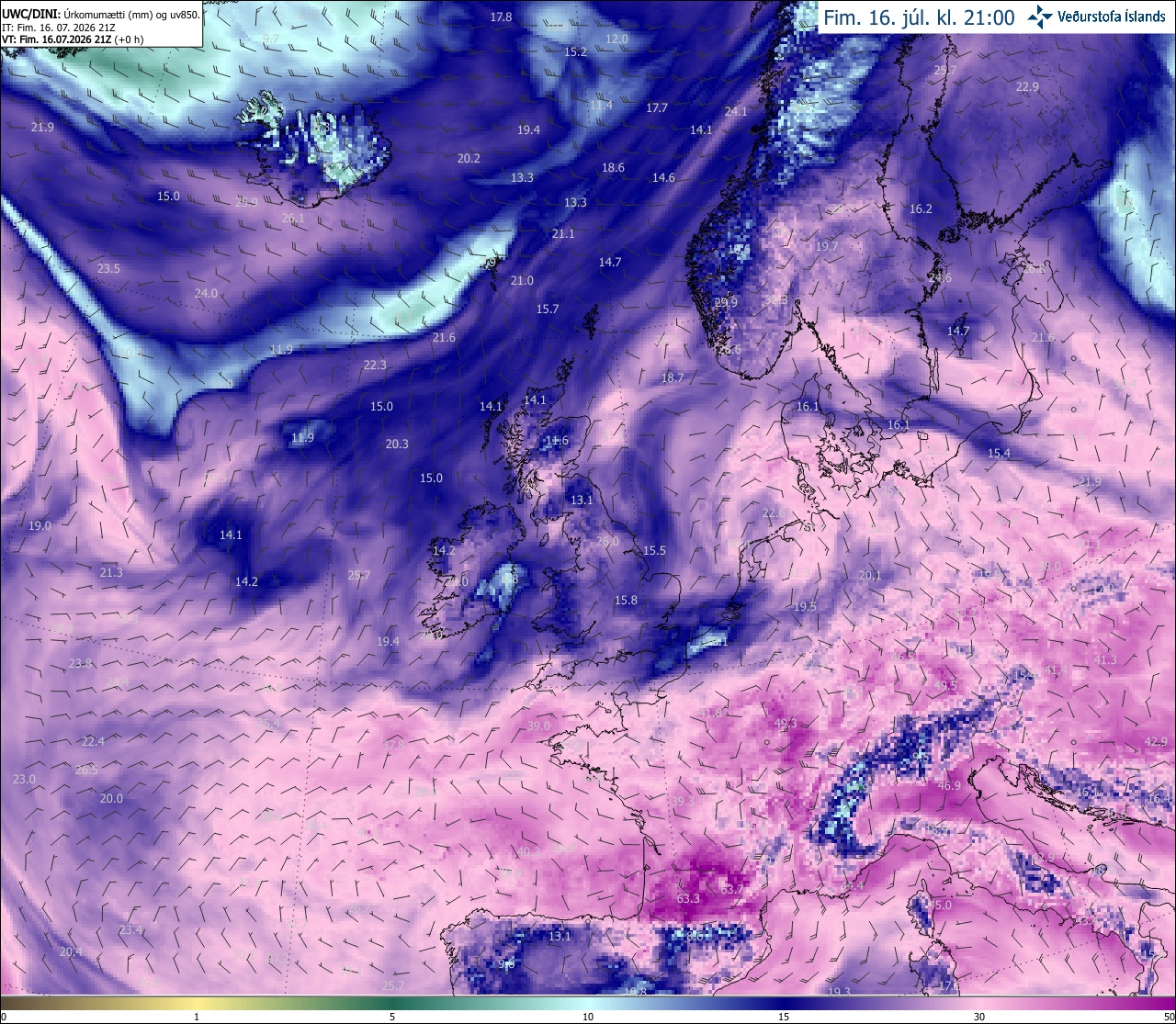Click the 26.1 value south of Iceland
This screenshot has height=1024, width=1176.
[293, 219]
